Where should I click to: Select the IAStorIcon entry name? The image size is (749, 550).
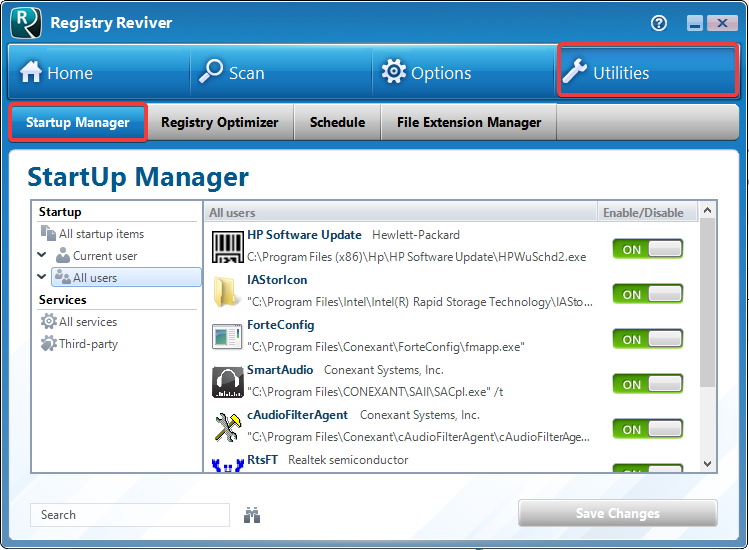(277, 280)
